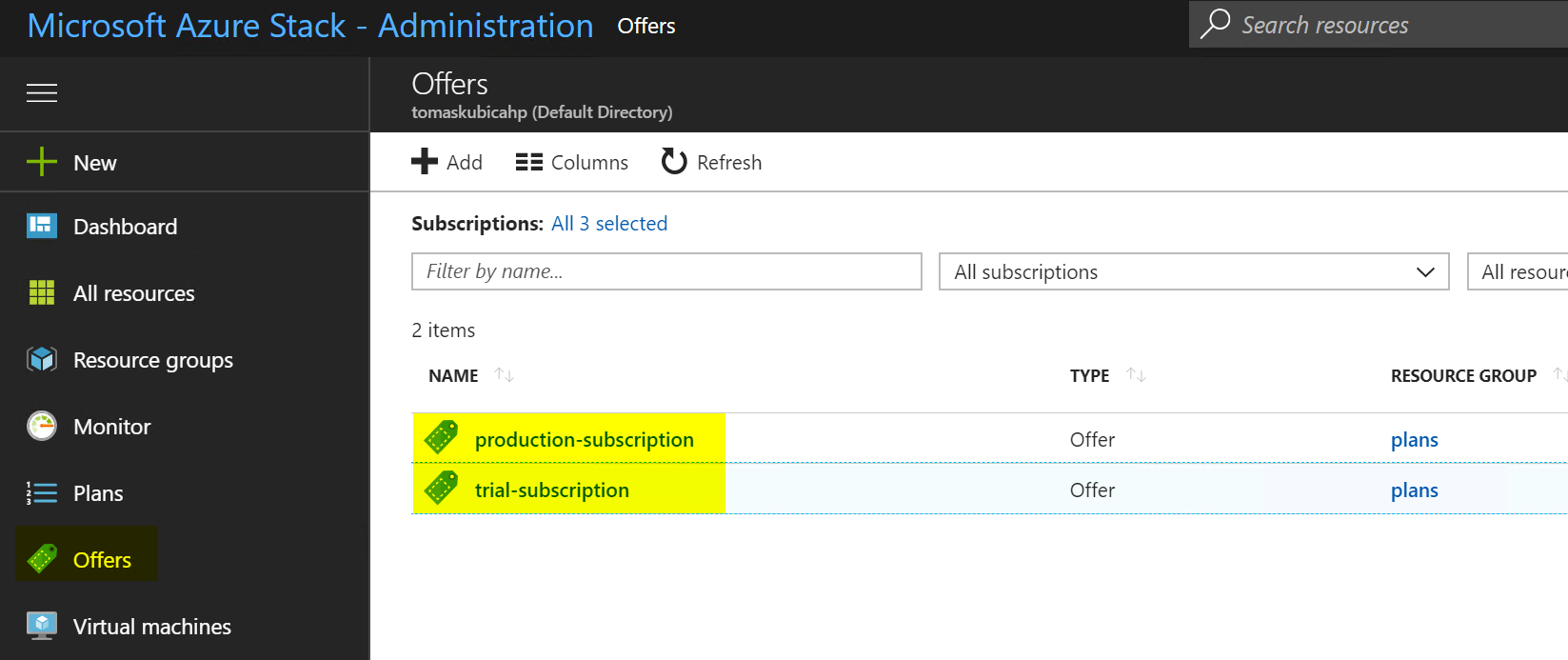1568x660 pixels.
Task: Click the All 3 selected subscriptions link
Action: [x=609, y=223]
